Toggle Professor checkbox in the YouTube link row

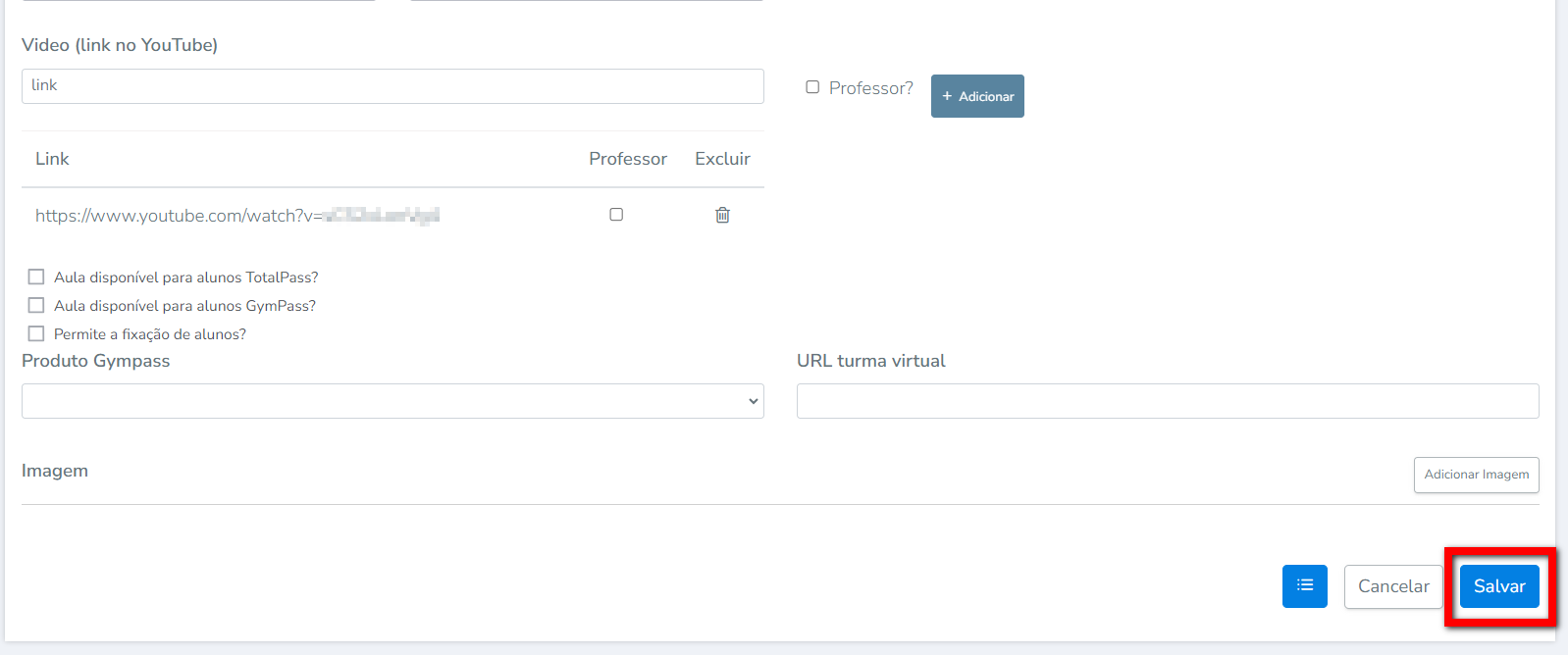[x=616, y=215]
